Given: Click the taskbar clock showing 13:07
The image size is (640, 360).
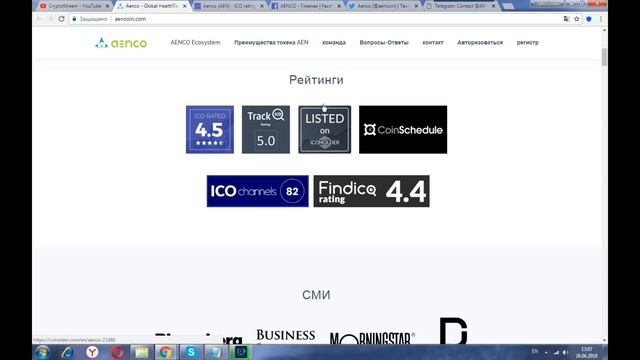Looking at the screenshot, I should pos(587,352).
